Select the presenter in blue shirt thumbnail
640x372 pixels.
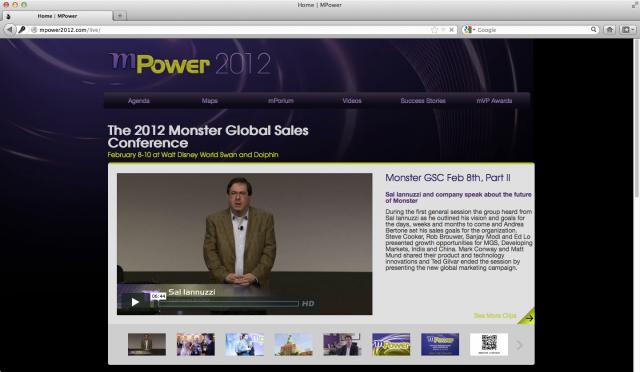coord(244,344)
